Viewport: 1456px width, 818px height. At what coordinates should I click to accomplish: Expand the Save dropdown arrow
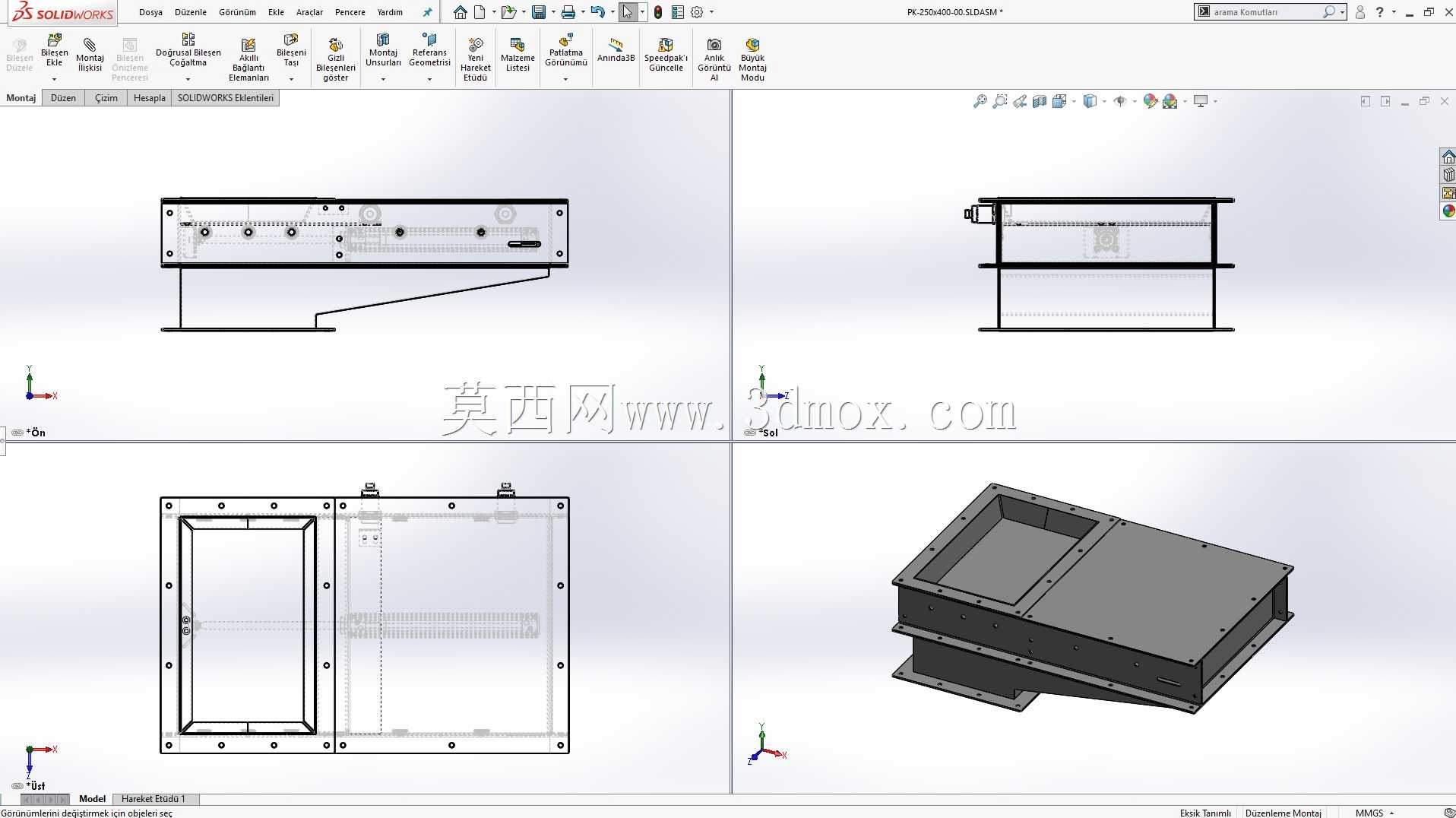pos(553,12)
